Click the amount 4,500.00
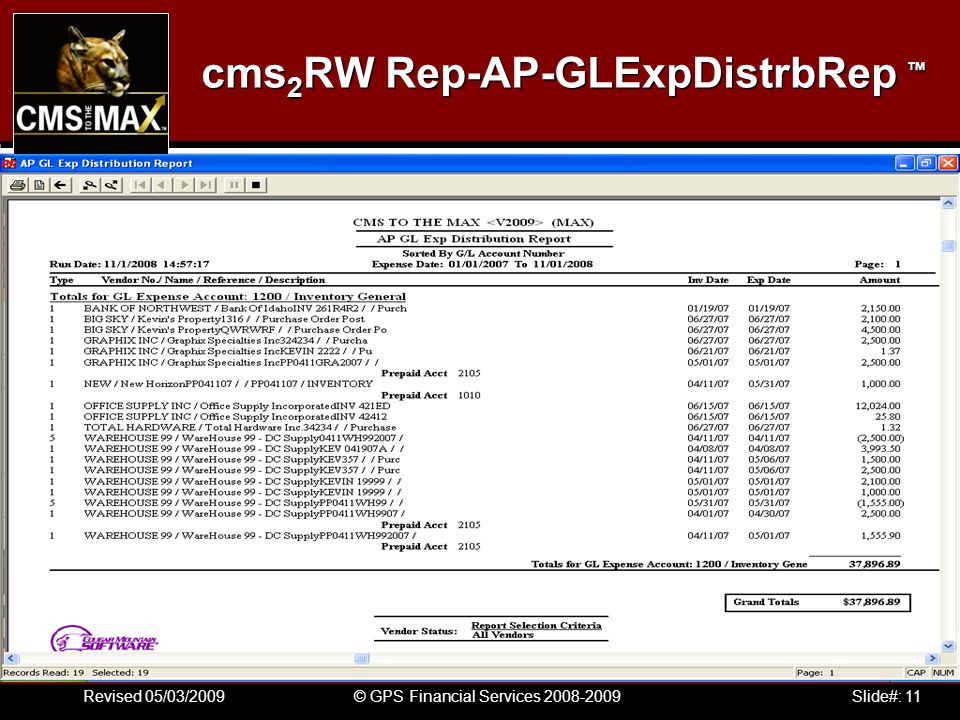 click(x=880, y=329)
